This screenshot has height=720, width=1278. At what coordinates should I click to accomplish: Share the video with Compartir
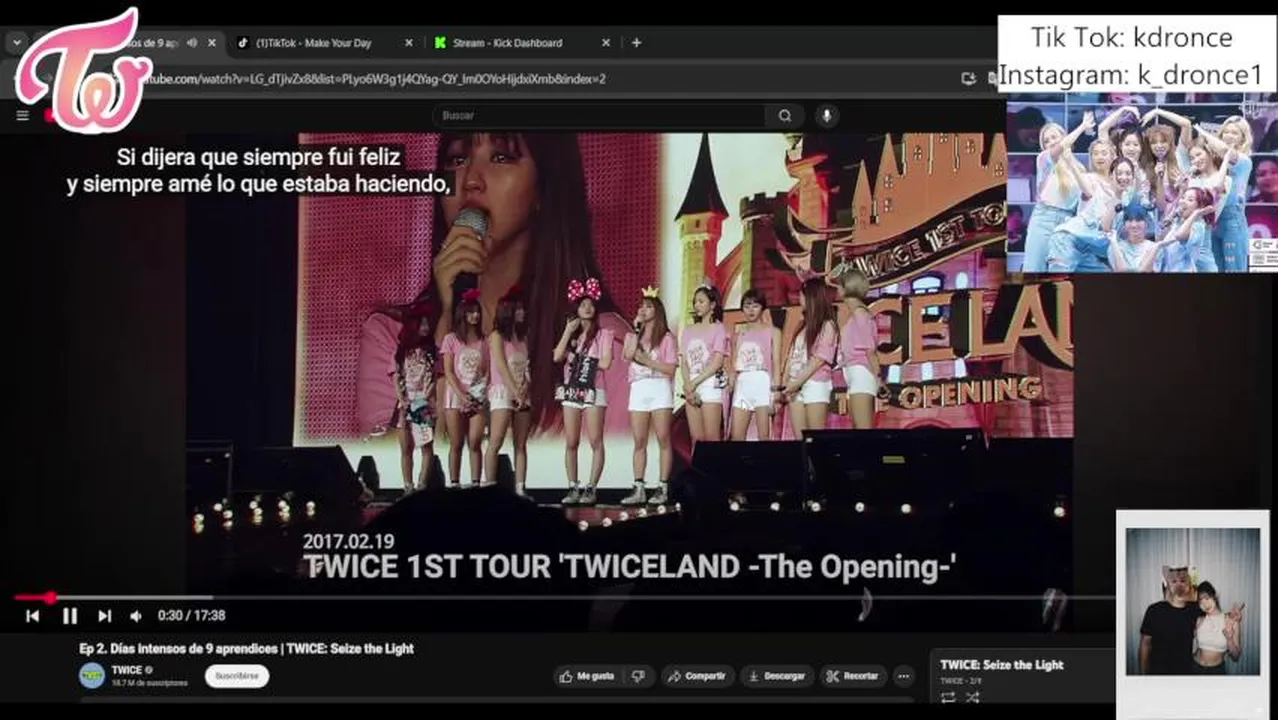(697, 676)
